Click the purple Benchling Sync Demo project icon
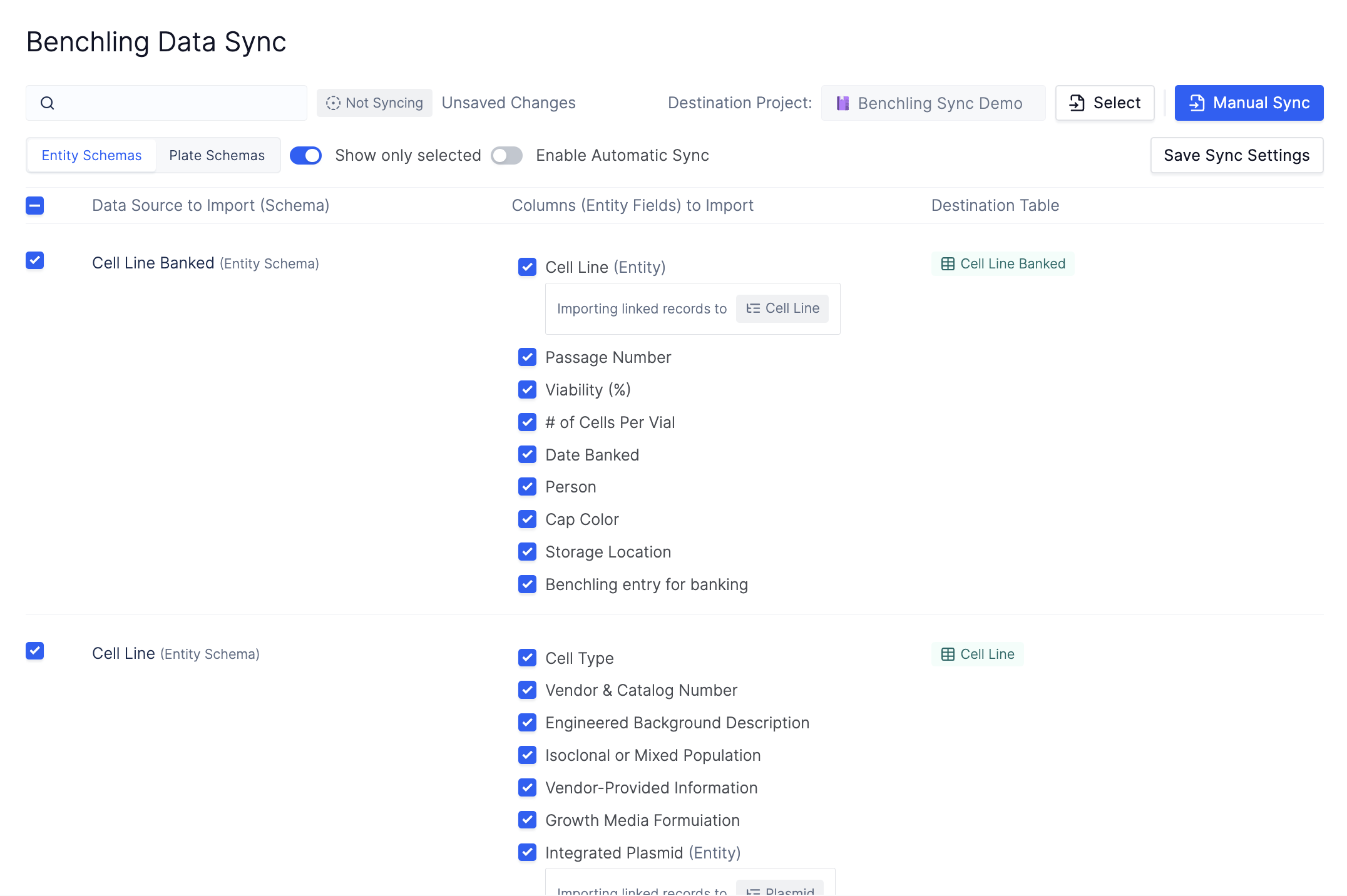 point(843,103)
